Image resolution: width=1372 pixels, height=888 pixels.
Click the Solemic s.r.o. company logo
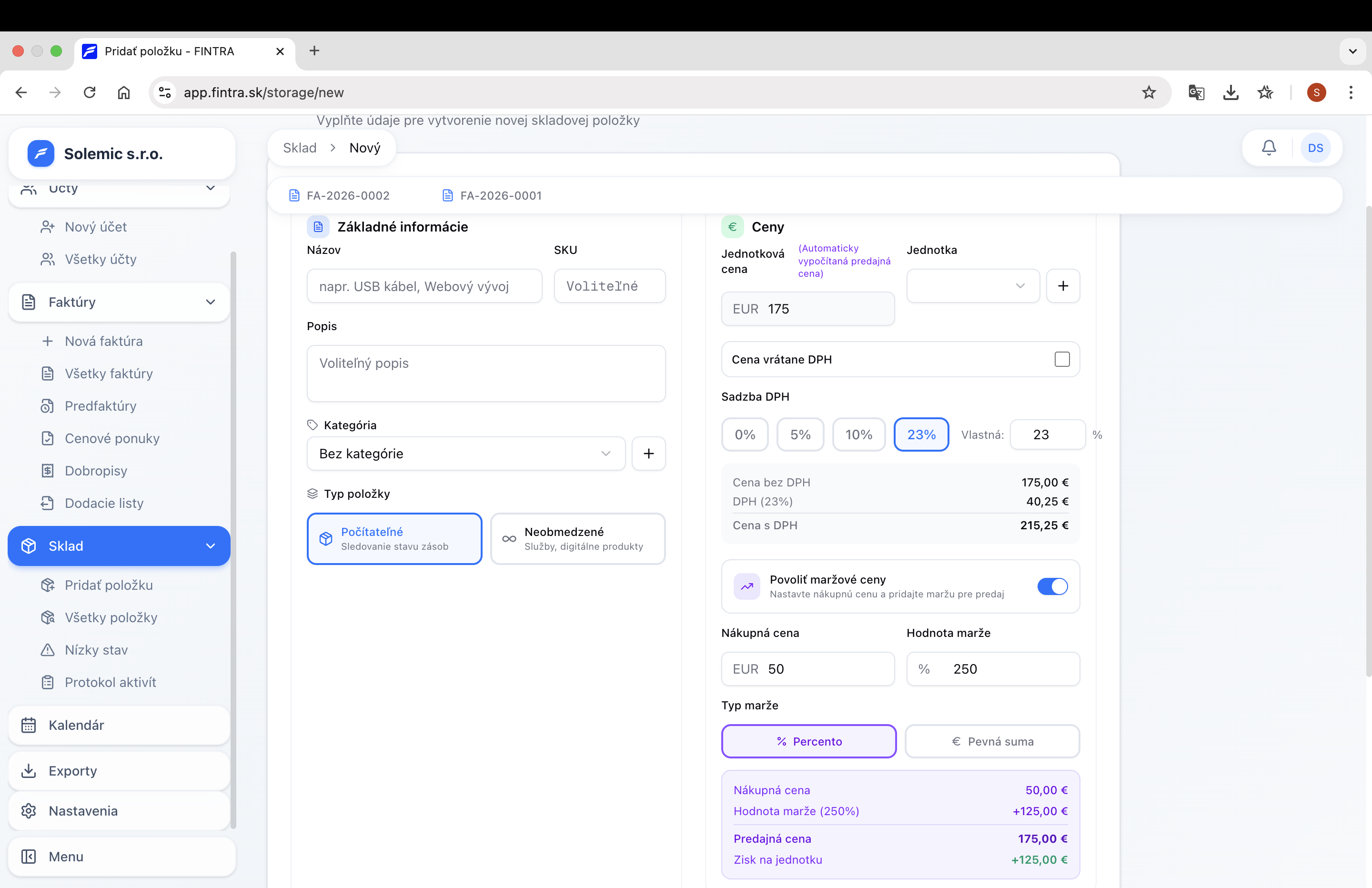(x=40, y=153)
